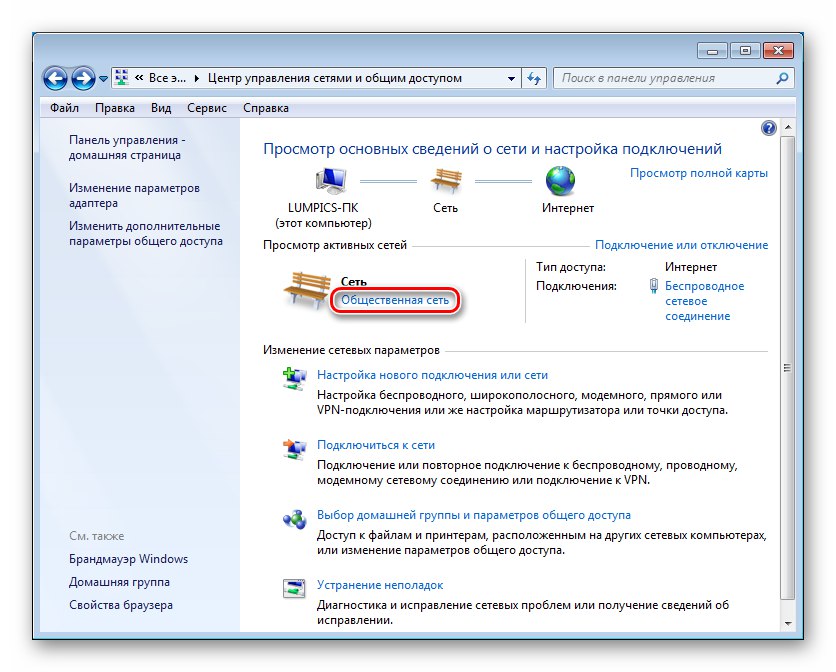Click Подключение или отключение link
The width and height of the screenshot is (836, 672).
[x=681, y=245]
